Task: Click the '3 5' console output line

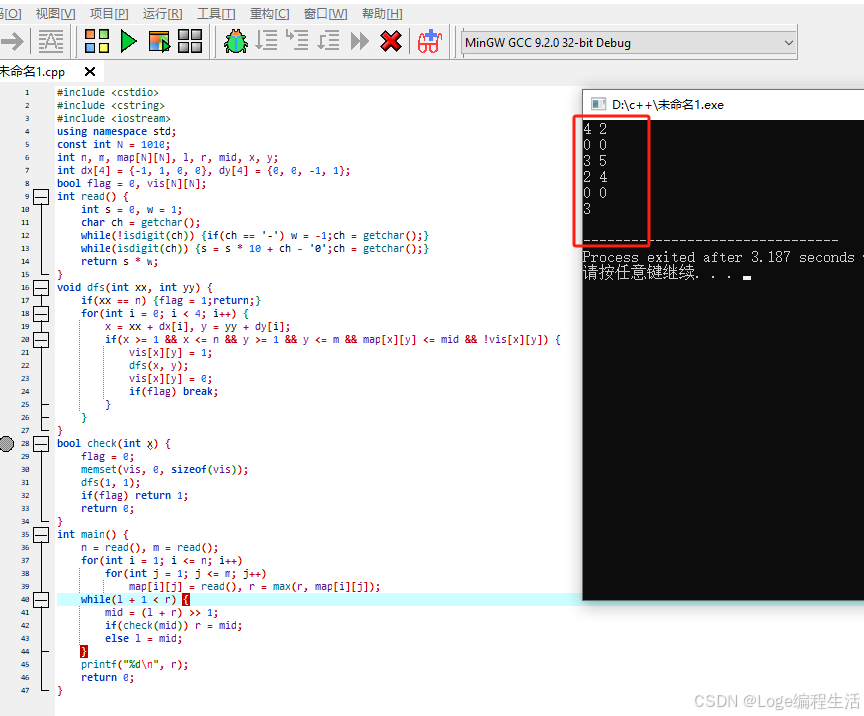Action: 595,161
